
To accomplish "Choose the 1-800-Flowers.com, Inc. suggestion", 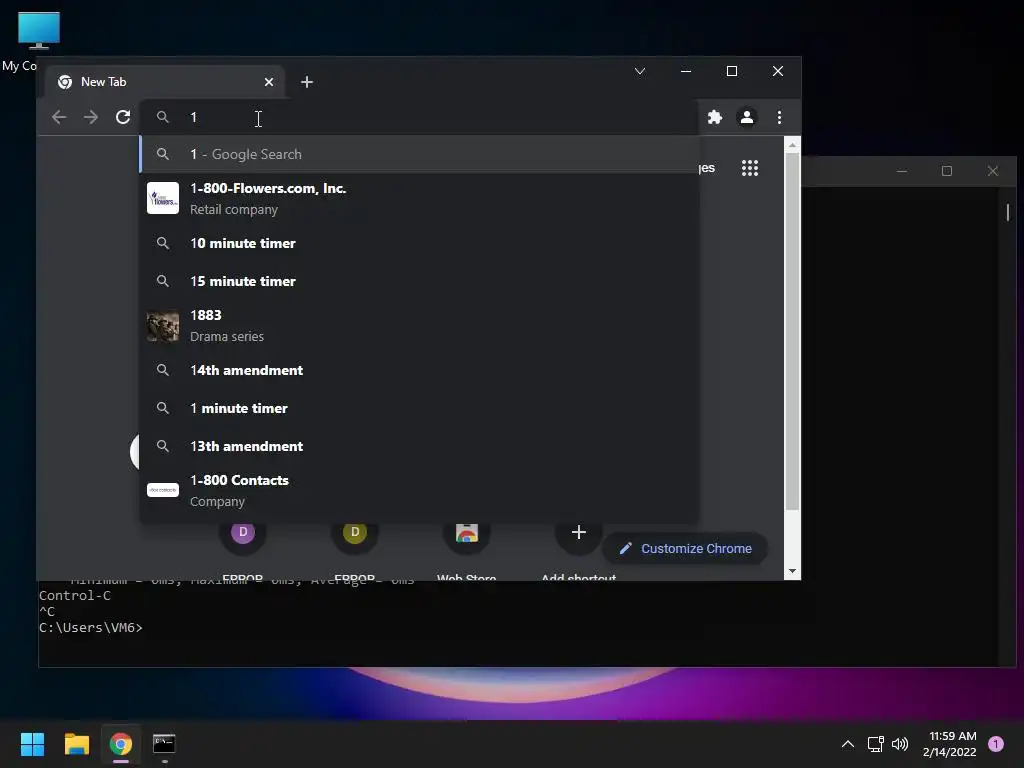I will (419, 199).
